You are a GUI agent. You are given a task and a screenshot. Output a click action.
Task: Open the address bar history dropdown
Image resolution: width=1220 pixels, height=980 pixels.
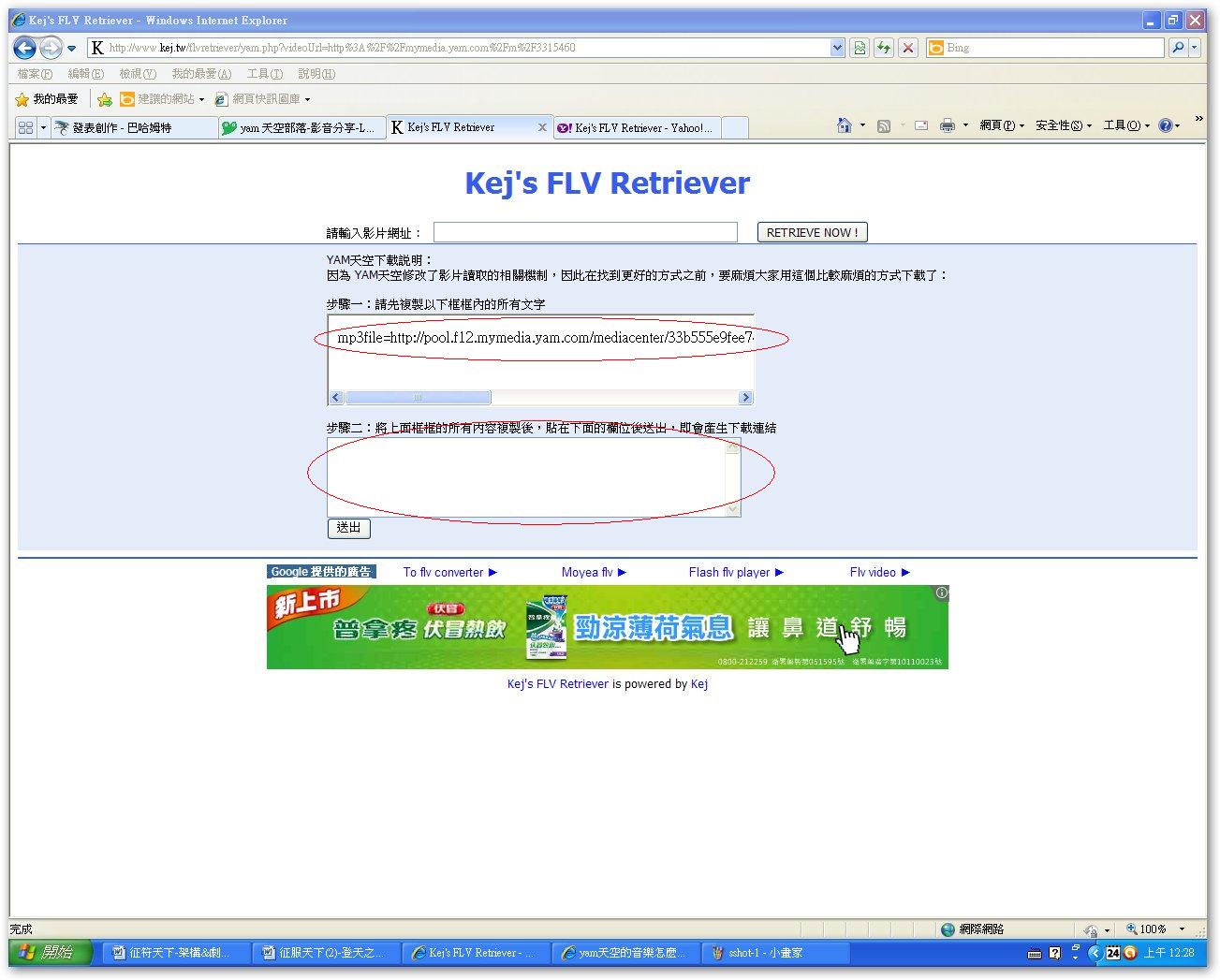(x=837, y=48)
